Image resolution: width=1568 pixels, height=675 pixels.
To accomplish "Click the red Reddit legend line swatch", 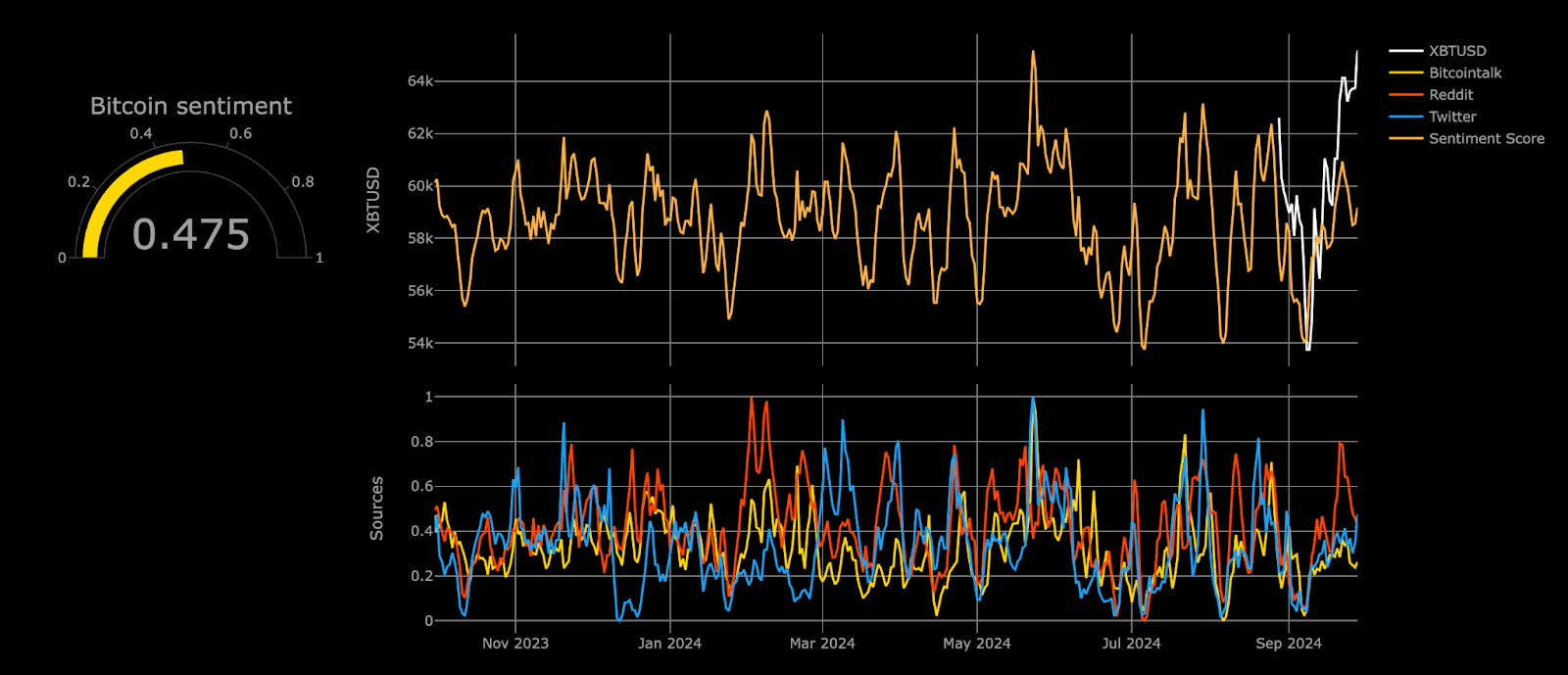I will point(1405,95).
